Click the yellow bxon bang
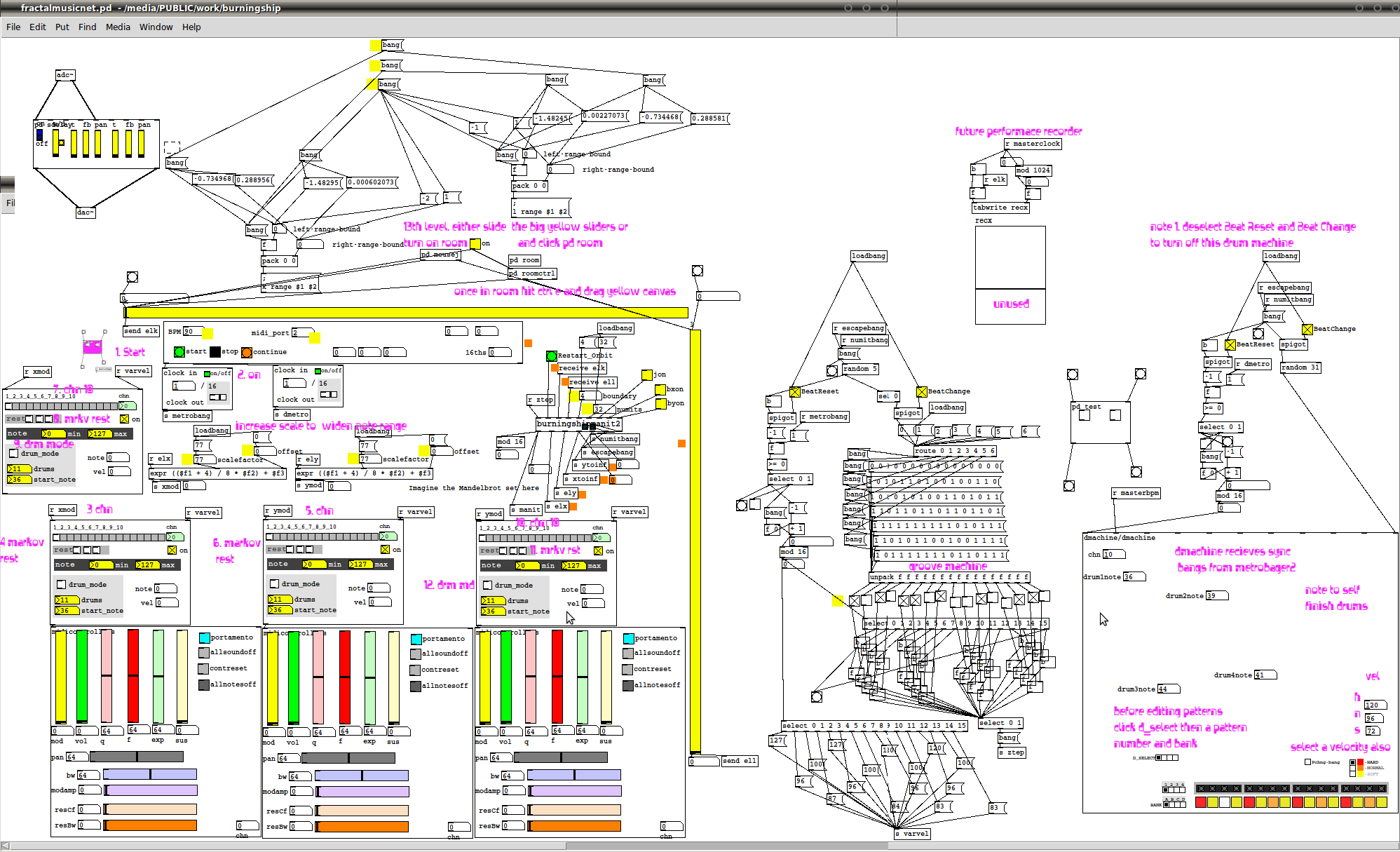 (x=660, y=389)
